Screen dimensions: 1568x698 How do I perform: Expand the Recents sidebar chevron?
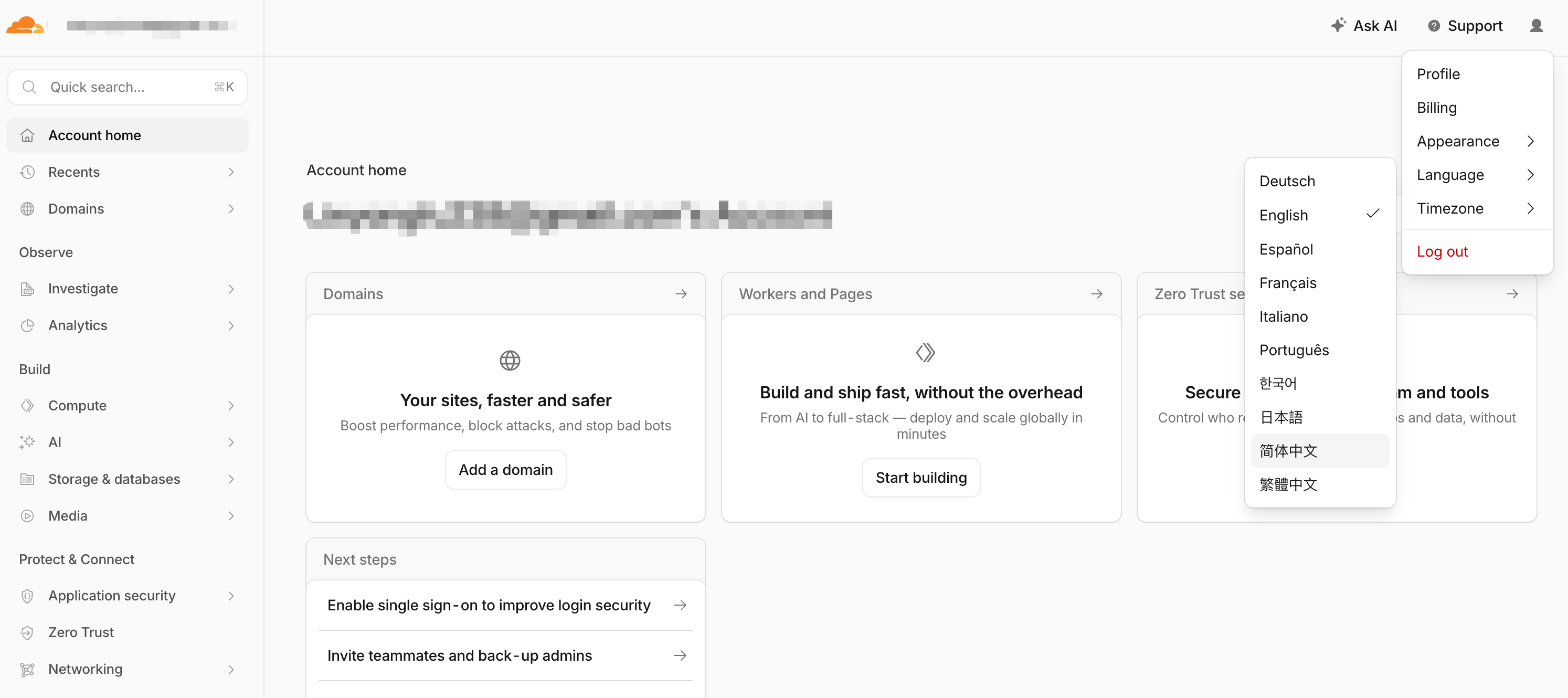tap(231, 172)
